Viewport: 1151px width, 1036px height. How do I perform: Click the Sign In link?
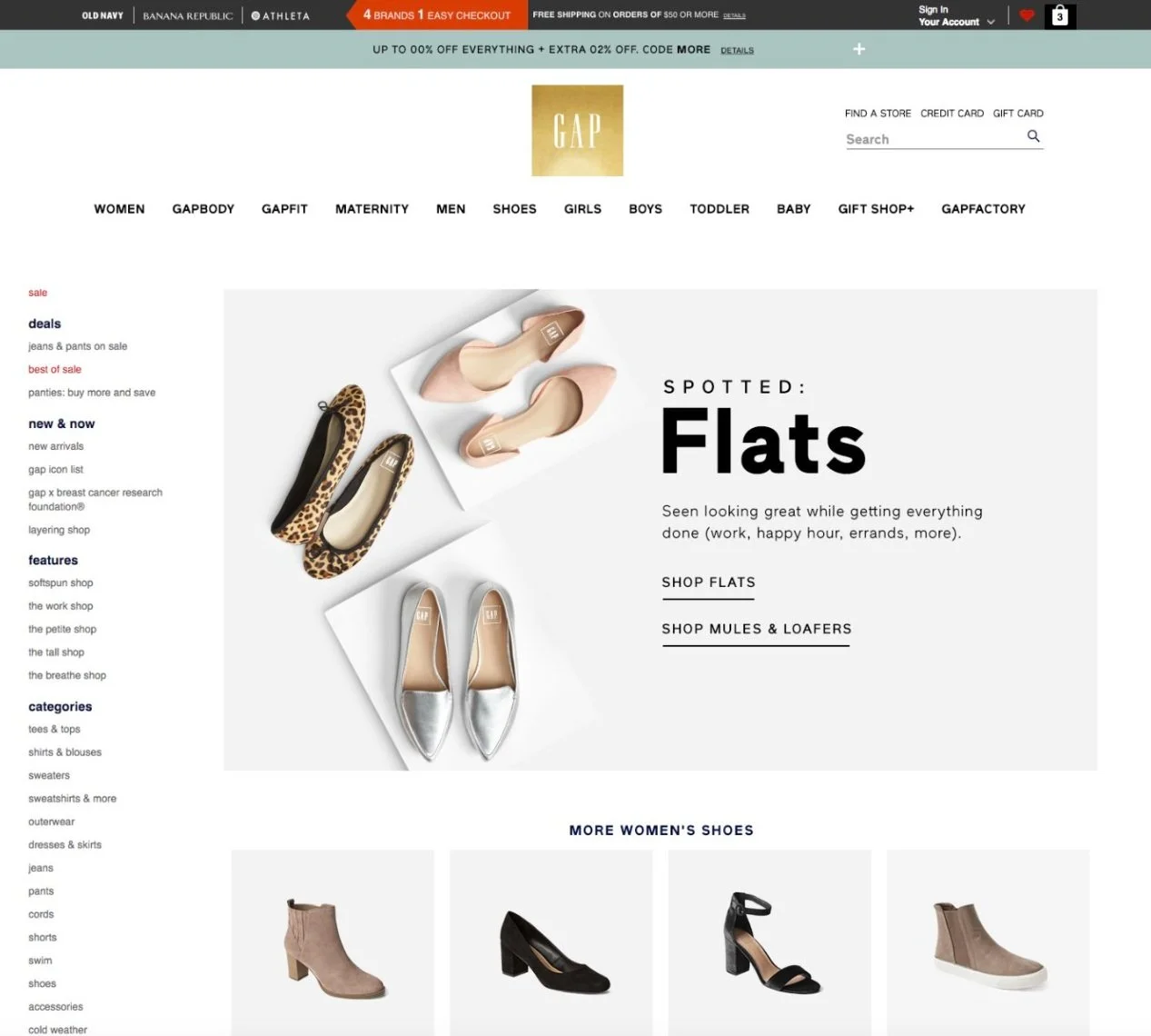click(933, 10)
